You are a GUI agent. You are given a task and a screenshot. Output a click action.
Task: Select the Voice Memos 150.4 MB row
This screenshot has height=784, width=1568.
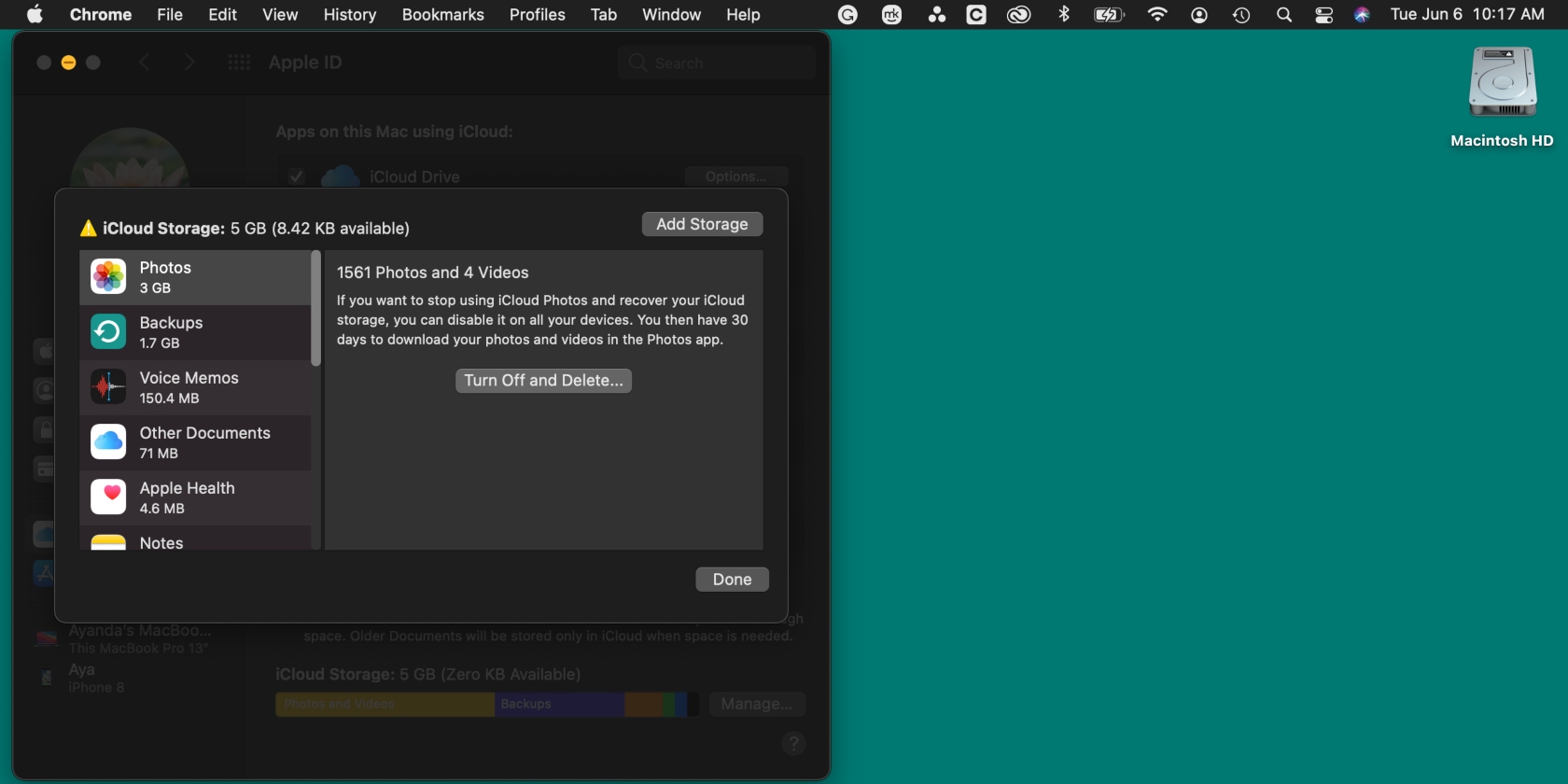pyautogui.click(x=195, y=387)
